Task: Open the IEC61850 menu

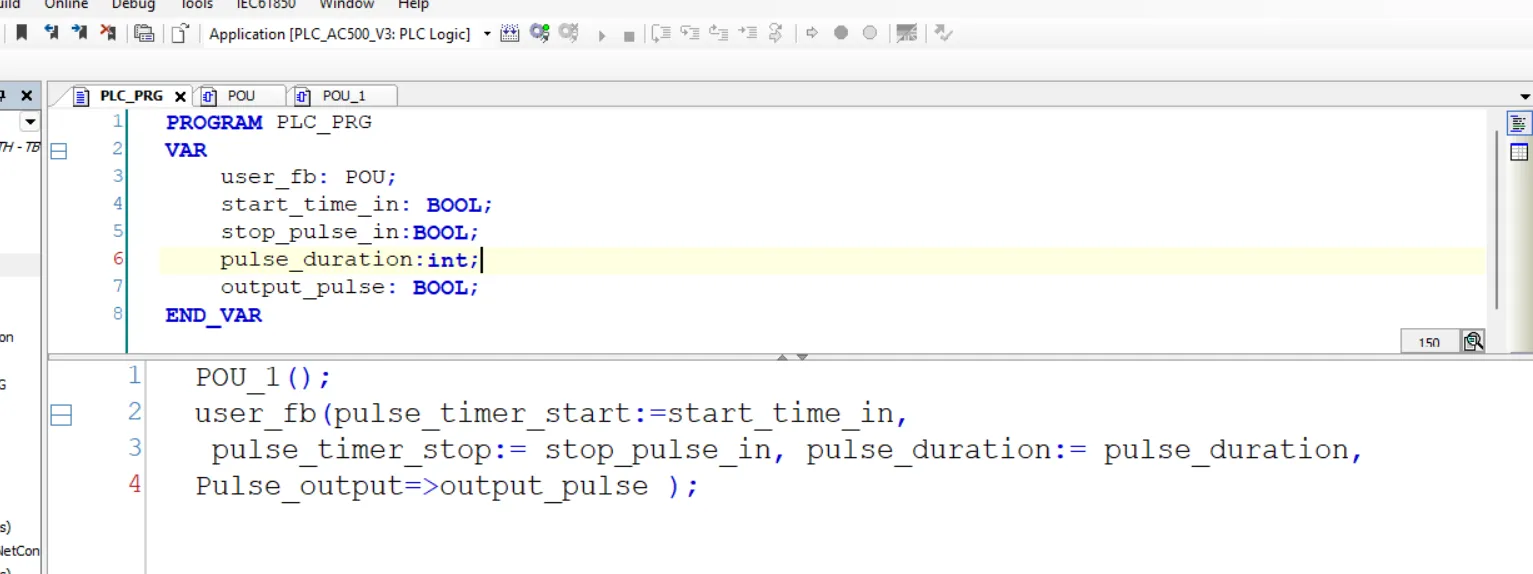Action: coord(267,5)
